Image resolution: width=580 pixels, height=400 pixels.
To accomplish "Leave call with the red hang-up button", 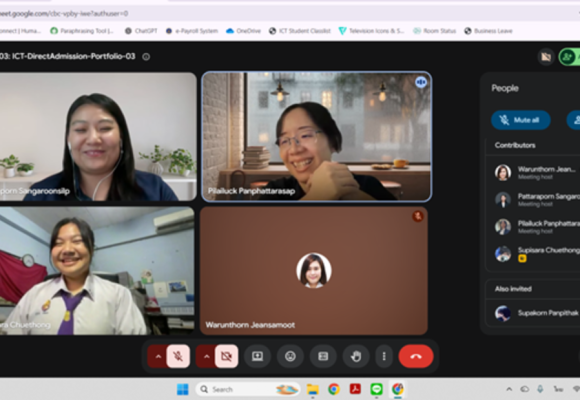I will tap(416, 356).
